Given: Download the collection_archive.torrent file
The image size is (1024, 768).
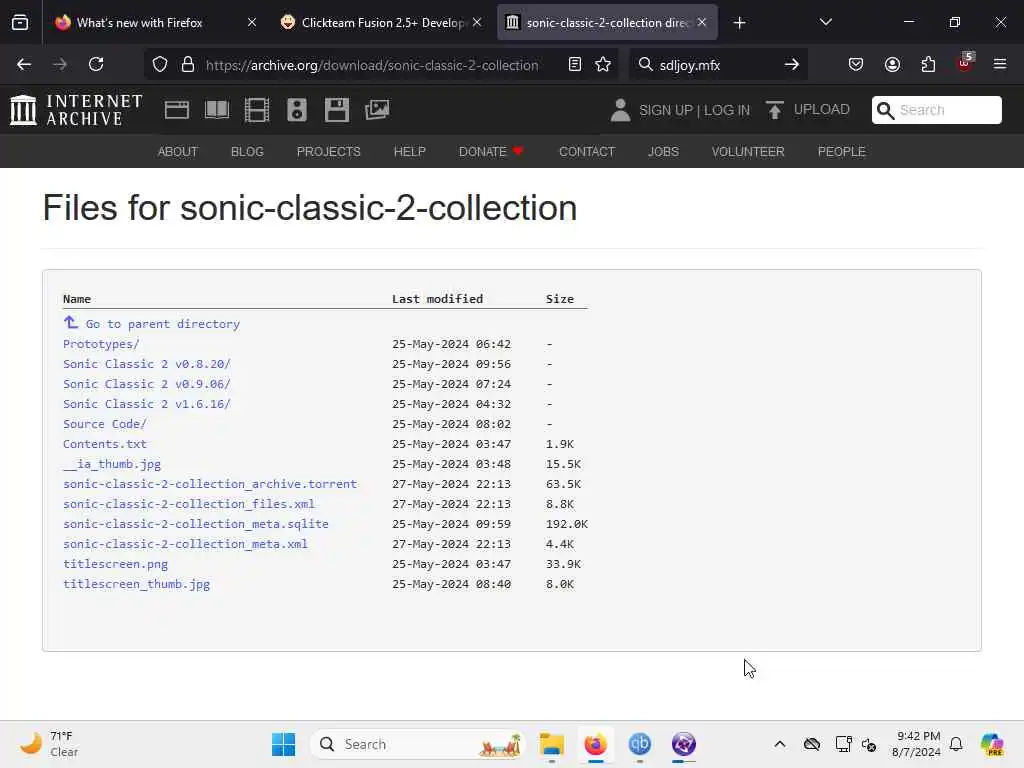Looking at the screenshot, I should coord(210,484).
